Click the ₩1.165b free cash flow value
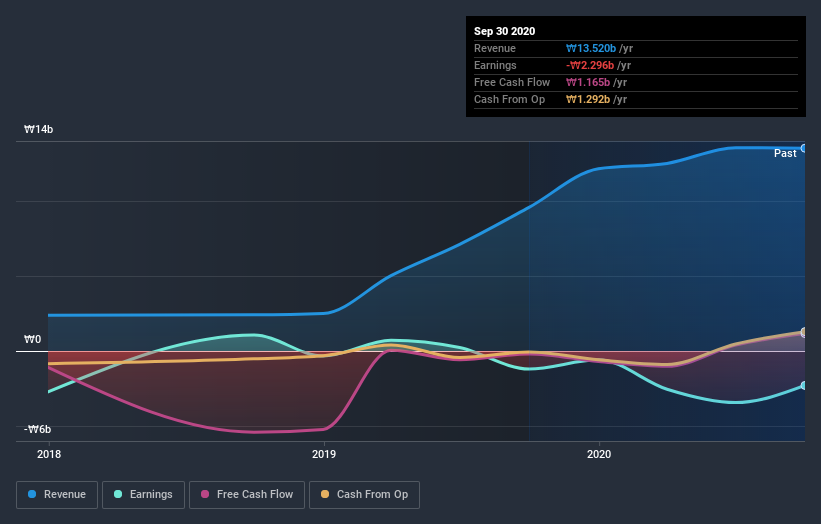Image resolution: width=821 pixels, height=524 pixels. pos(588,83)
